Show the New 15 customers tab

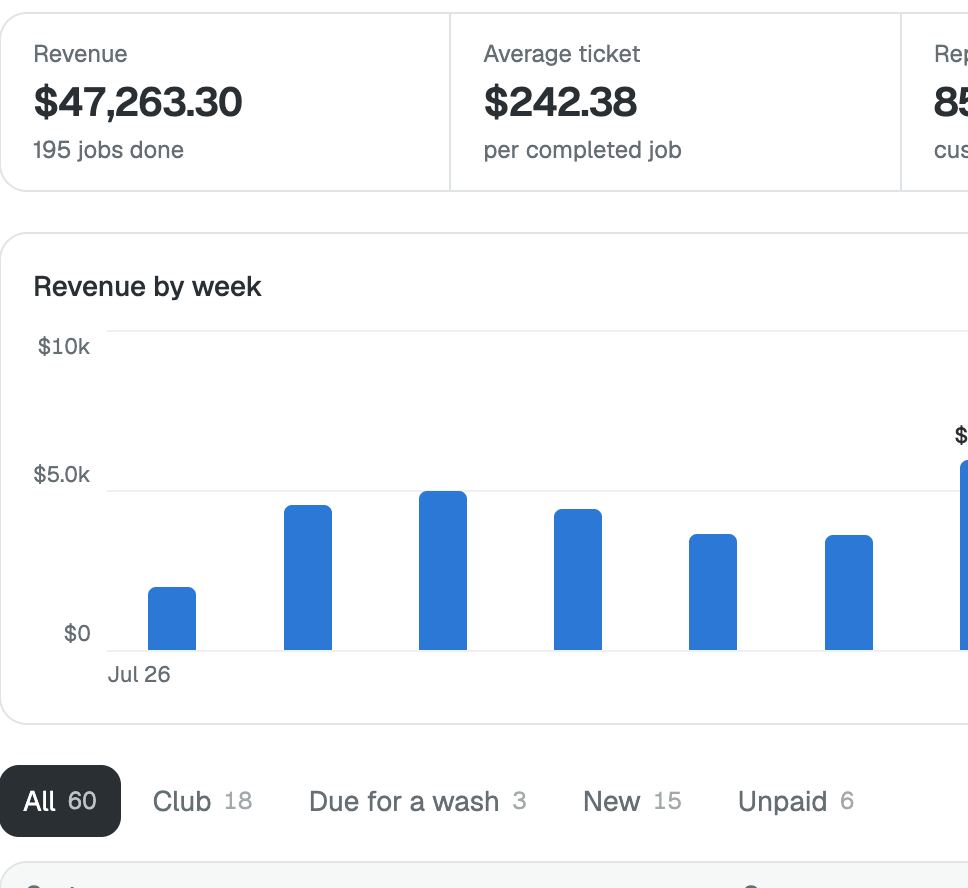pos(632,801)
